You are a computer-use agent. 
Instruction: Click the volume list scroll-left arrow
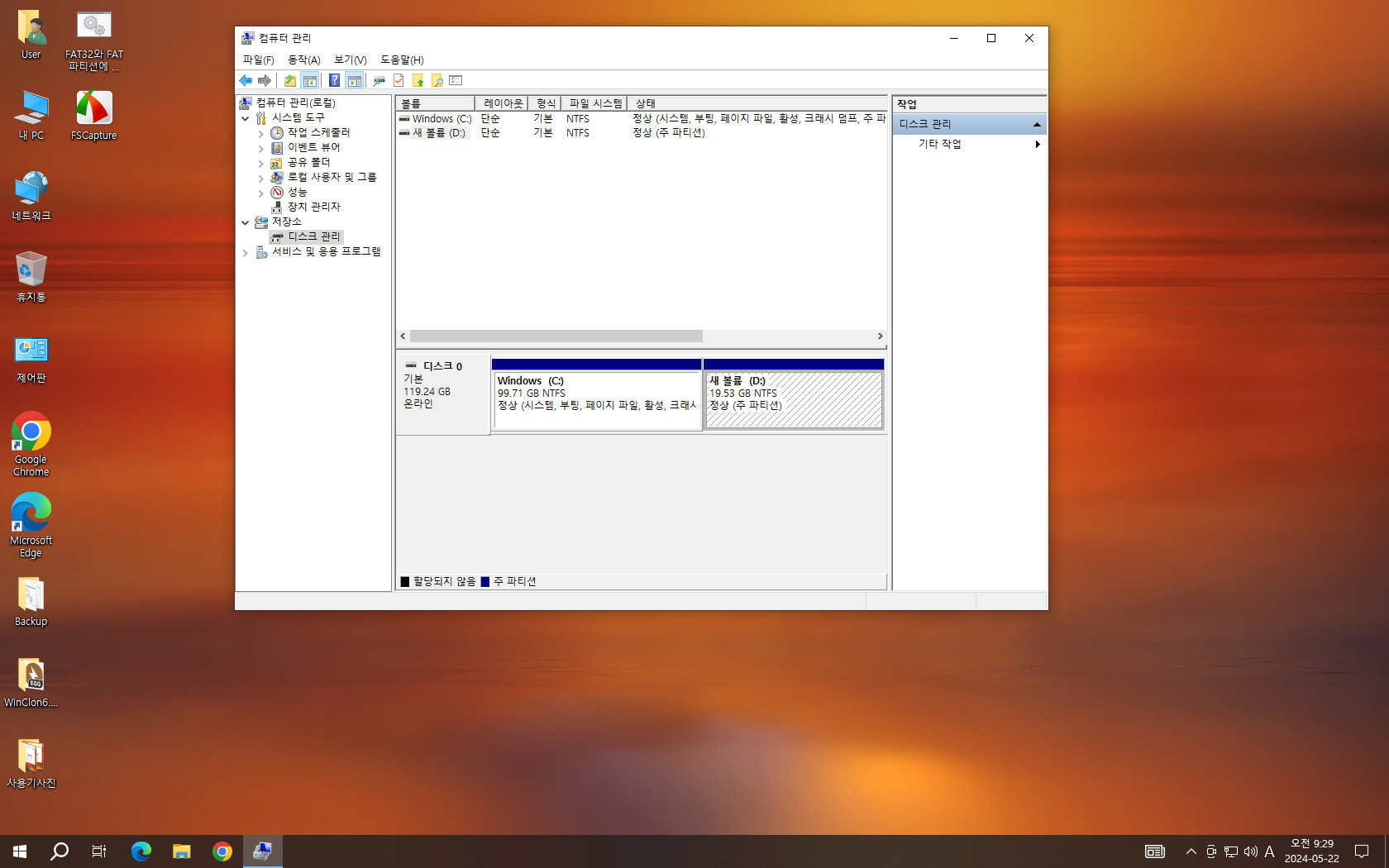coord(403,336)
